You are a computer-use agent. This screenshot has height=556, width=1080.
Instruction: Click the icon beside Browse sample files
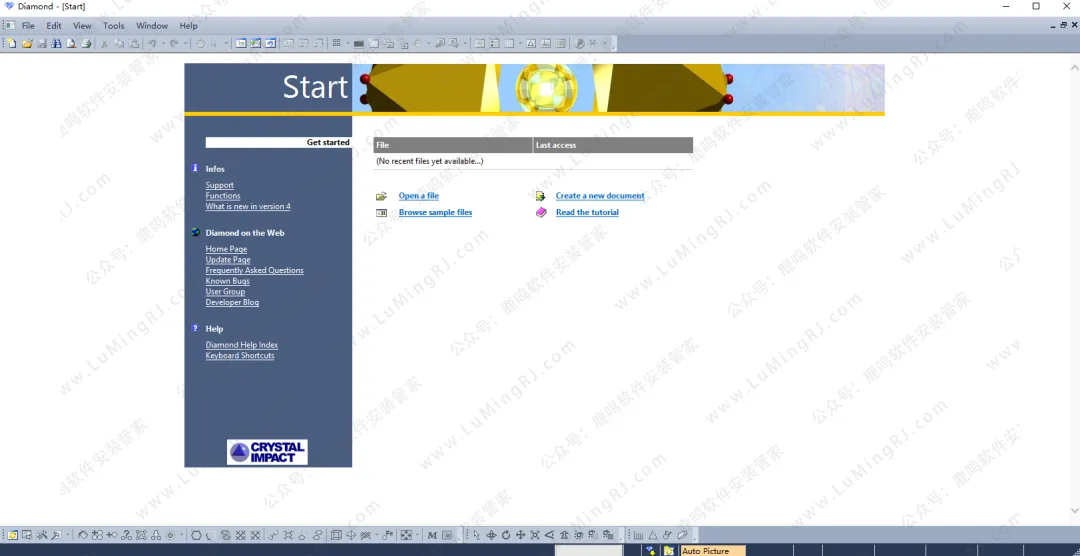pyautogui.click(x=381, y=213)
